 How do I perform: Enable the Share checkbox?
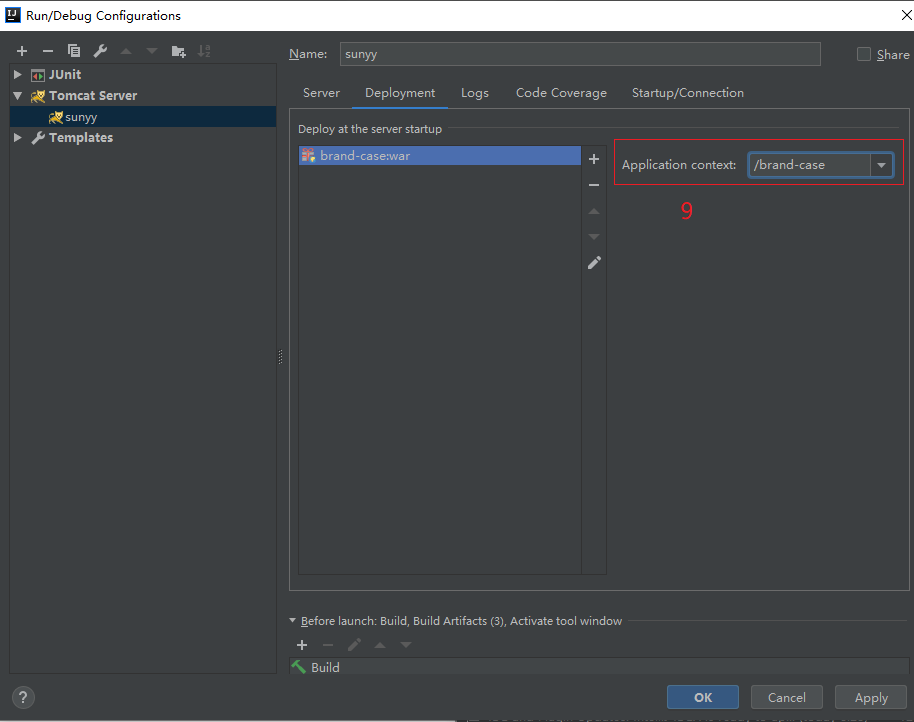(864, 55)
